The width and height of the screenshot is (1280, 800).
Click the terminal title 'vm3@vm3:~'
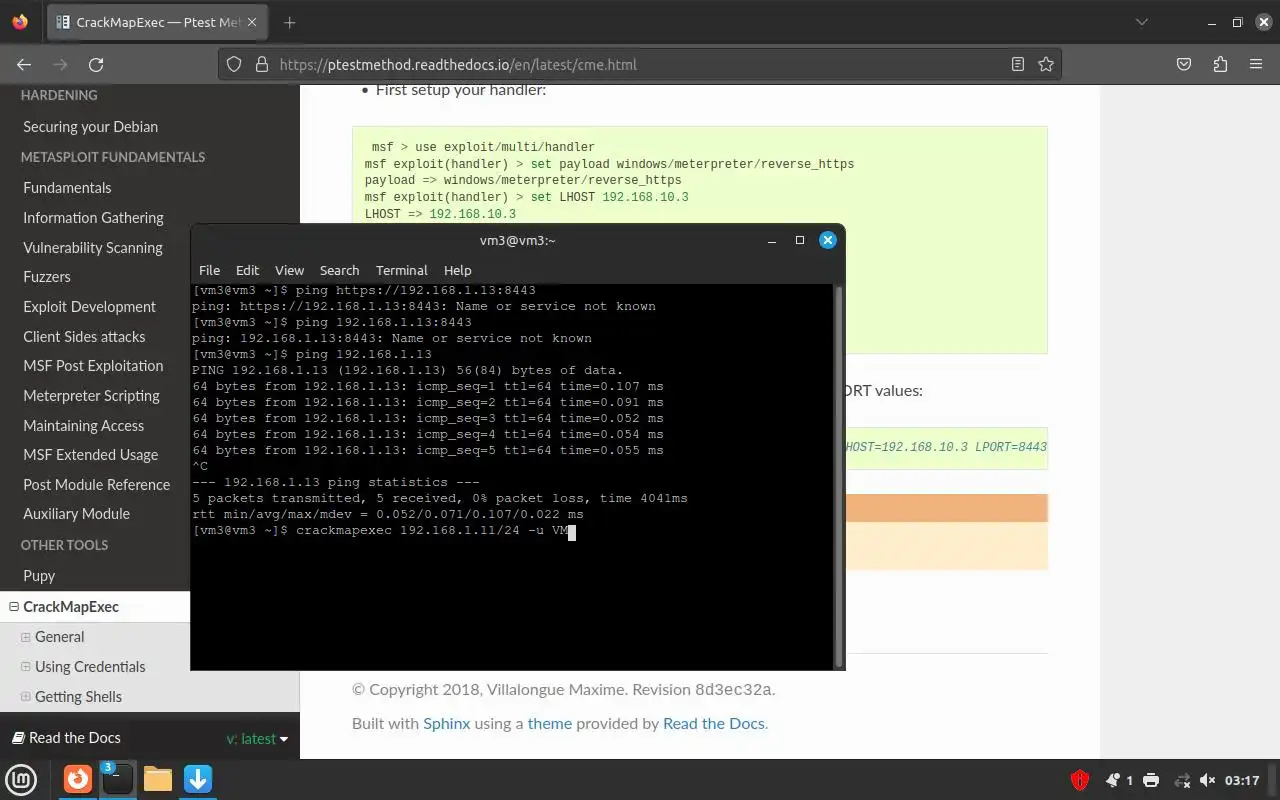pyautogui.click(x=517, y=240)
